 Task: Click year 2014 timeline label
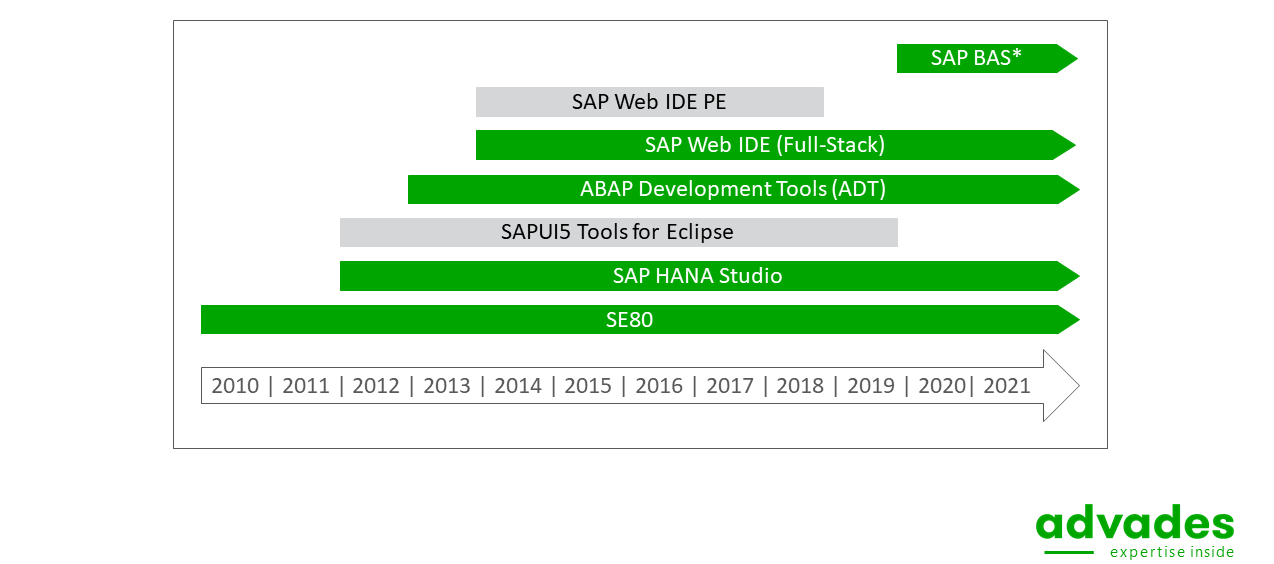point(518,386)
